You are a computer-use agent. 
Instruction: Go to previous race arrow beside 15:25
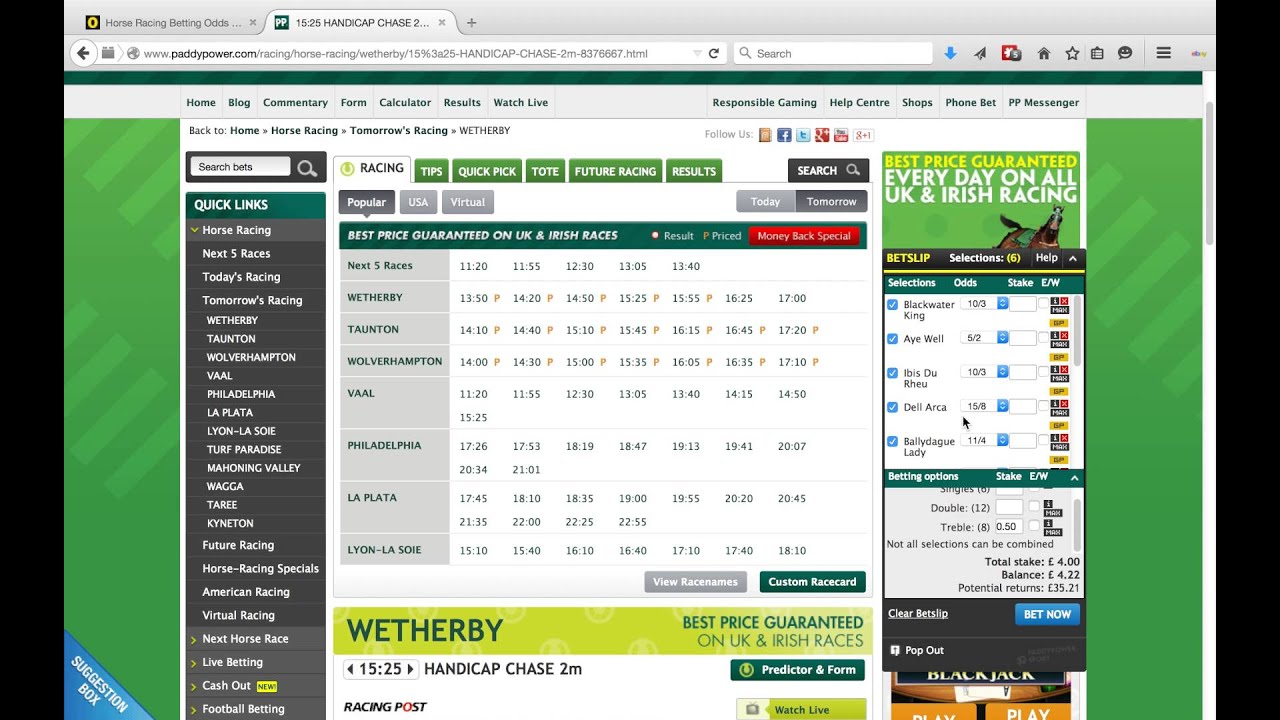pyautogui.click(x=350, y=669)
